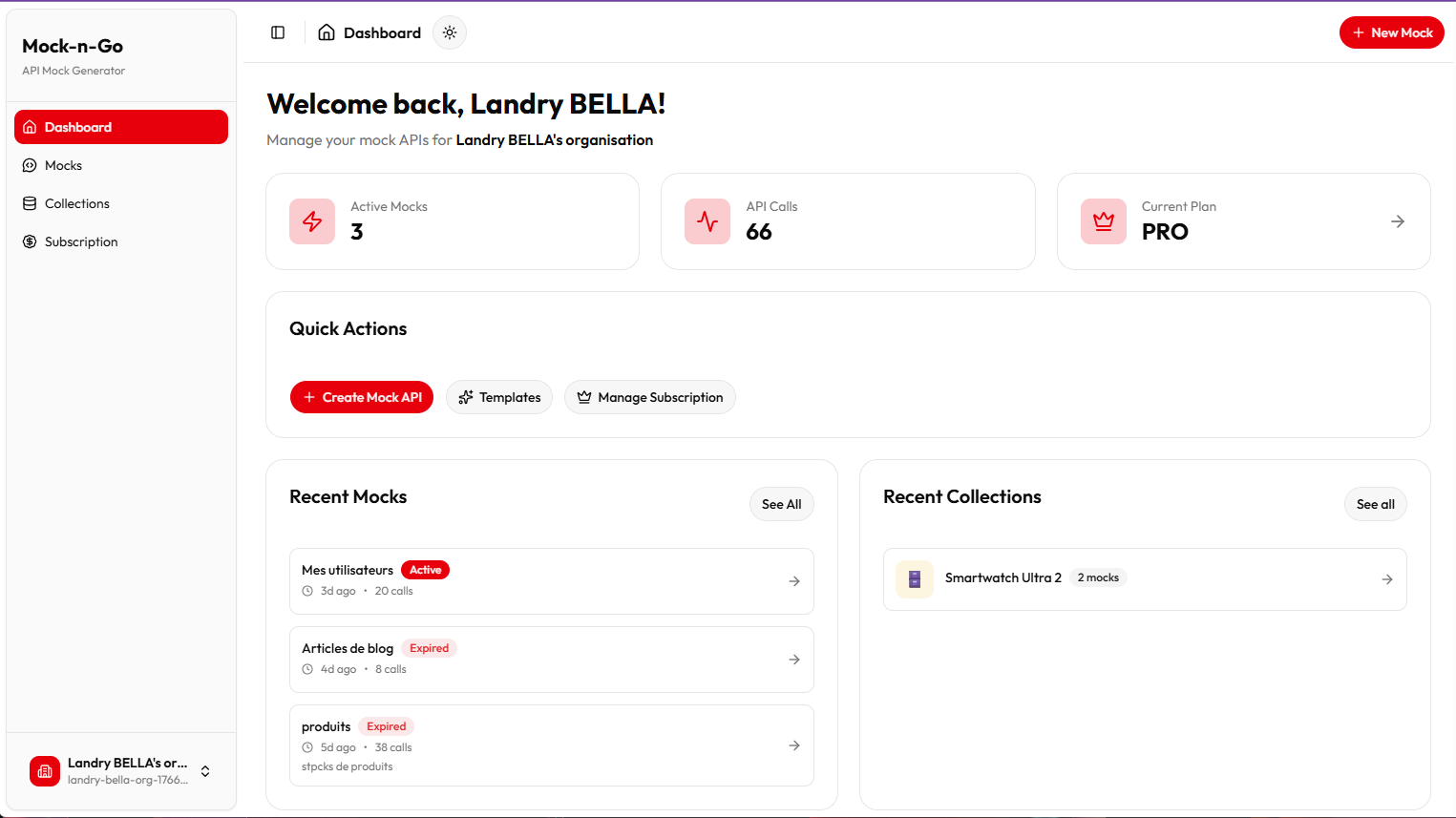Expand the organisation switcher chevron
The height and width of the screenshot is (818, 1456).
click(x=205, y=771)
